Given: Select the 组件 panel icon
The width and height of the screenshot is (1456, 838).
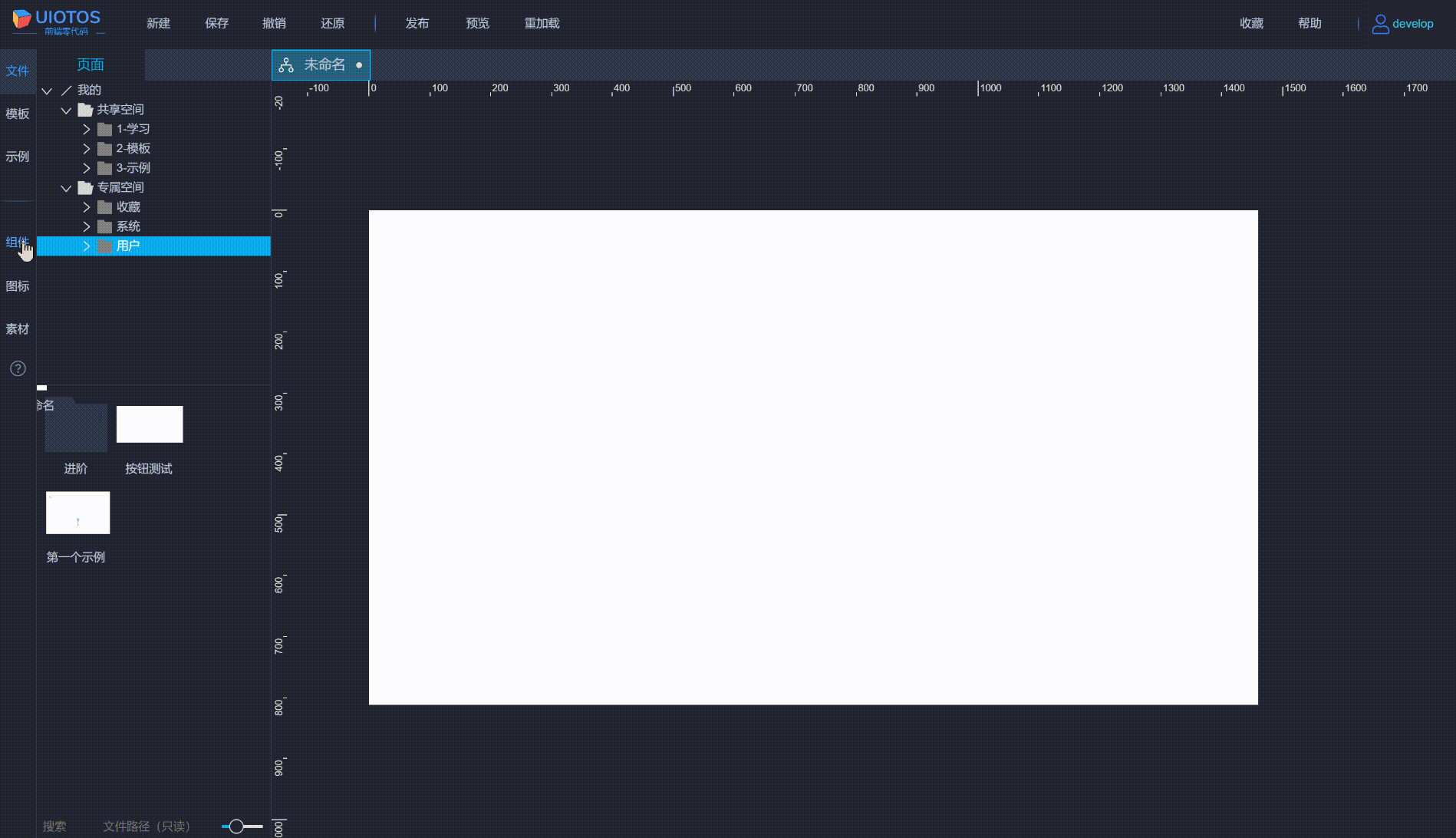Looking at the screenshot, I should pos(15,242).
